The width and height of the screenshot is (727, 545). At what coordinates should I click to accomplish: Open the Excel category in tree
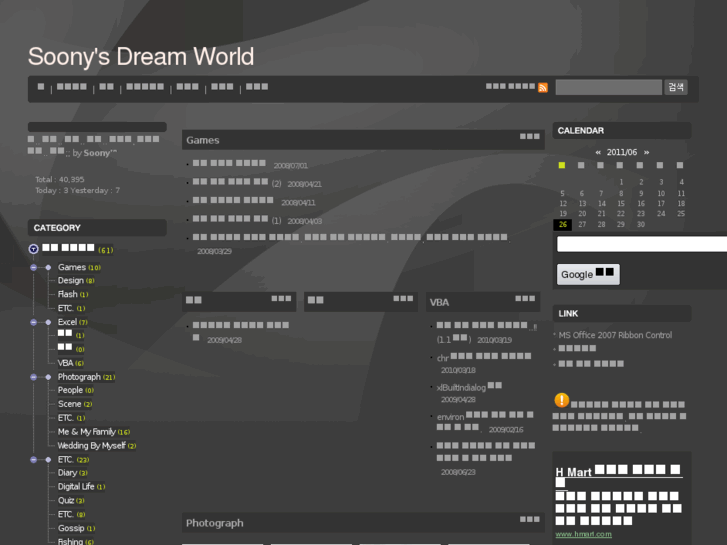[67, 322]
